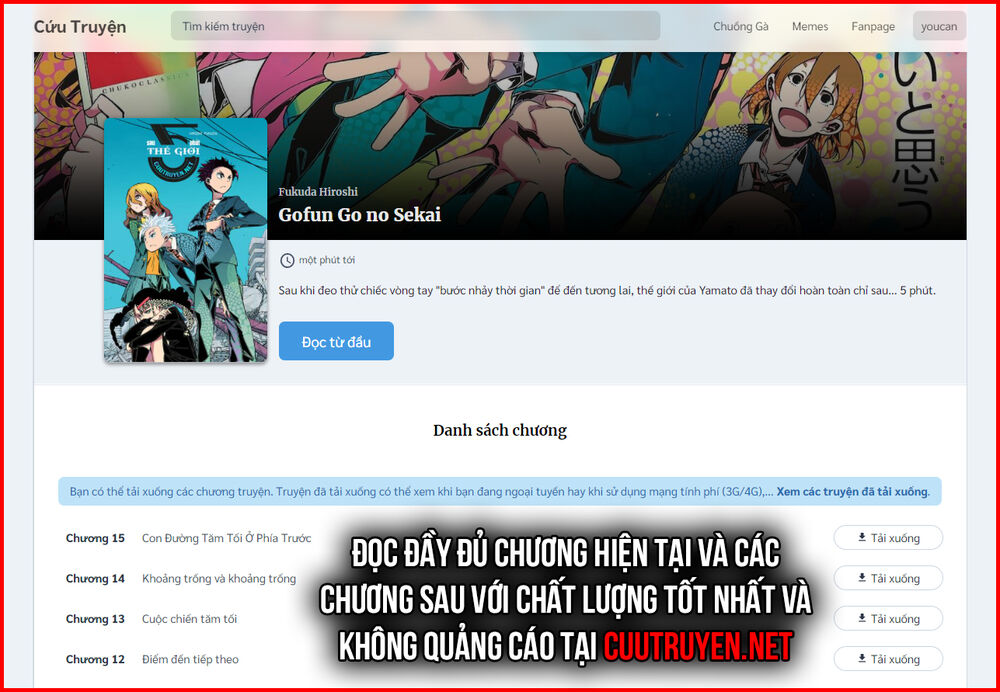Open Chương 14 Khoảng trống và khoảng trống

(218, 578)
